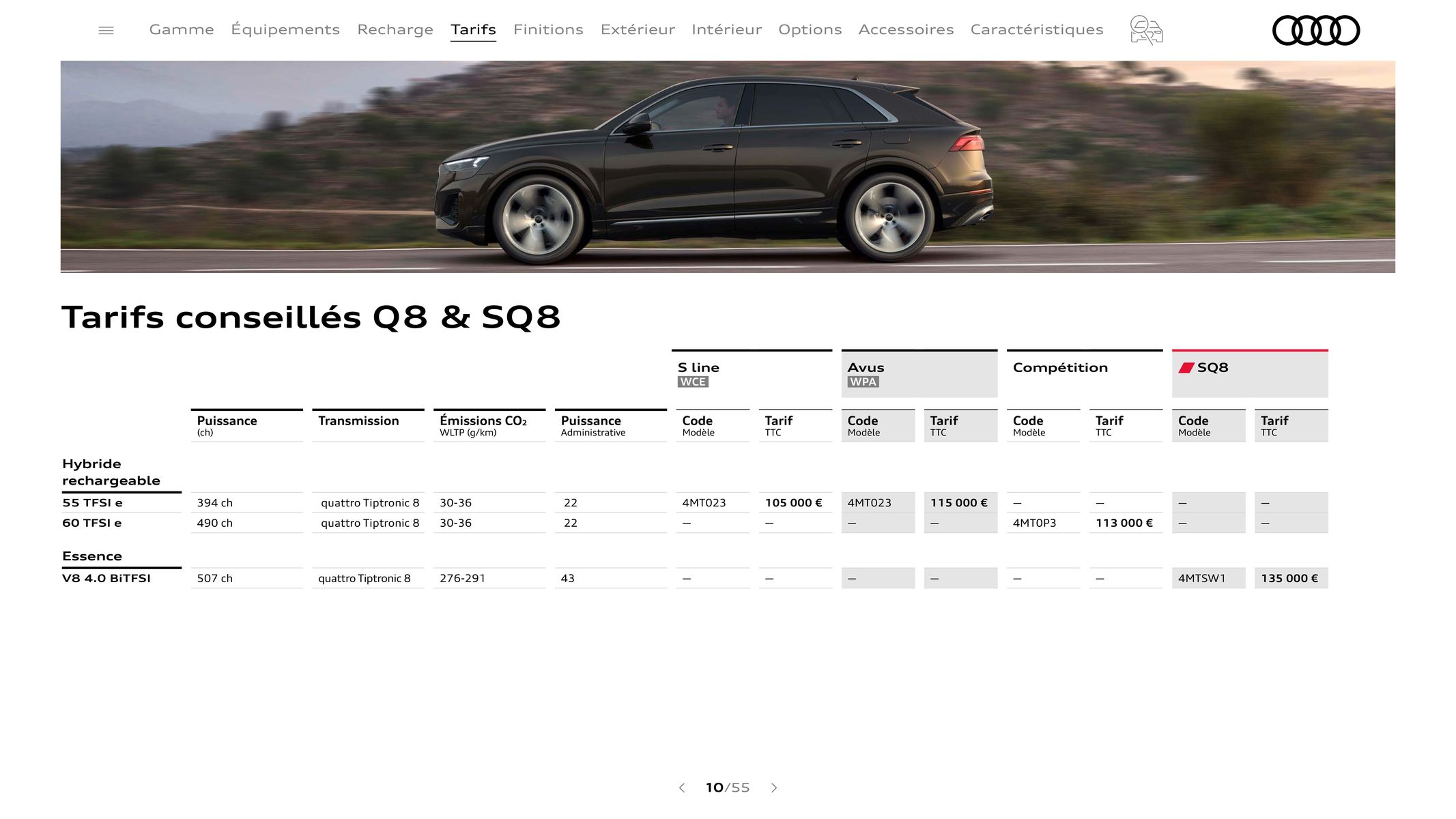The image size is (1456, 819).
Task: Click the Tarifs conseillés Q8 & SQ8 title
Action: [311, 317]
